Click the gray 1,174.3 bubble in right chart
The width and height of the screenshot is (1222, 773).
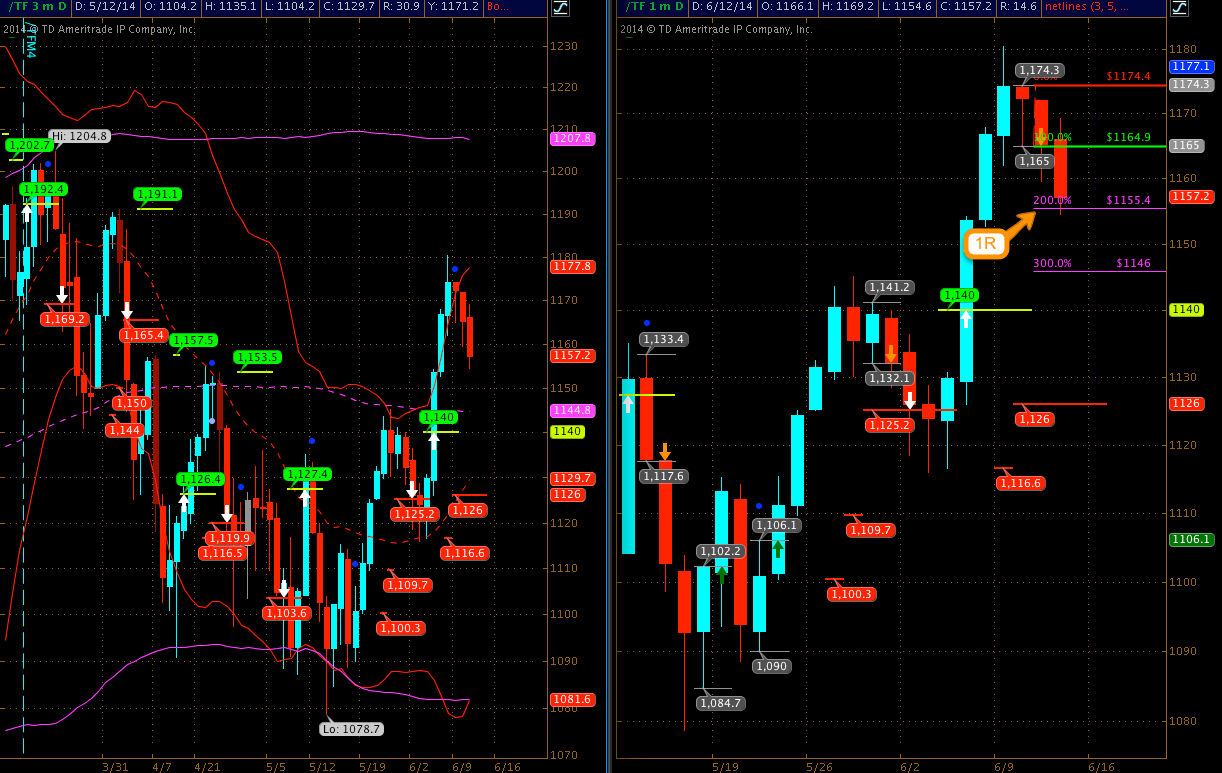[x=1040, y=70]
